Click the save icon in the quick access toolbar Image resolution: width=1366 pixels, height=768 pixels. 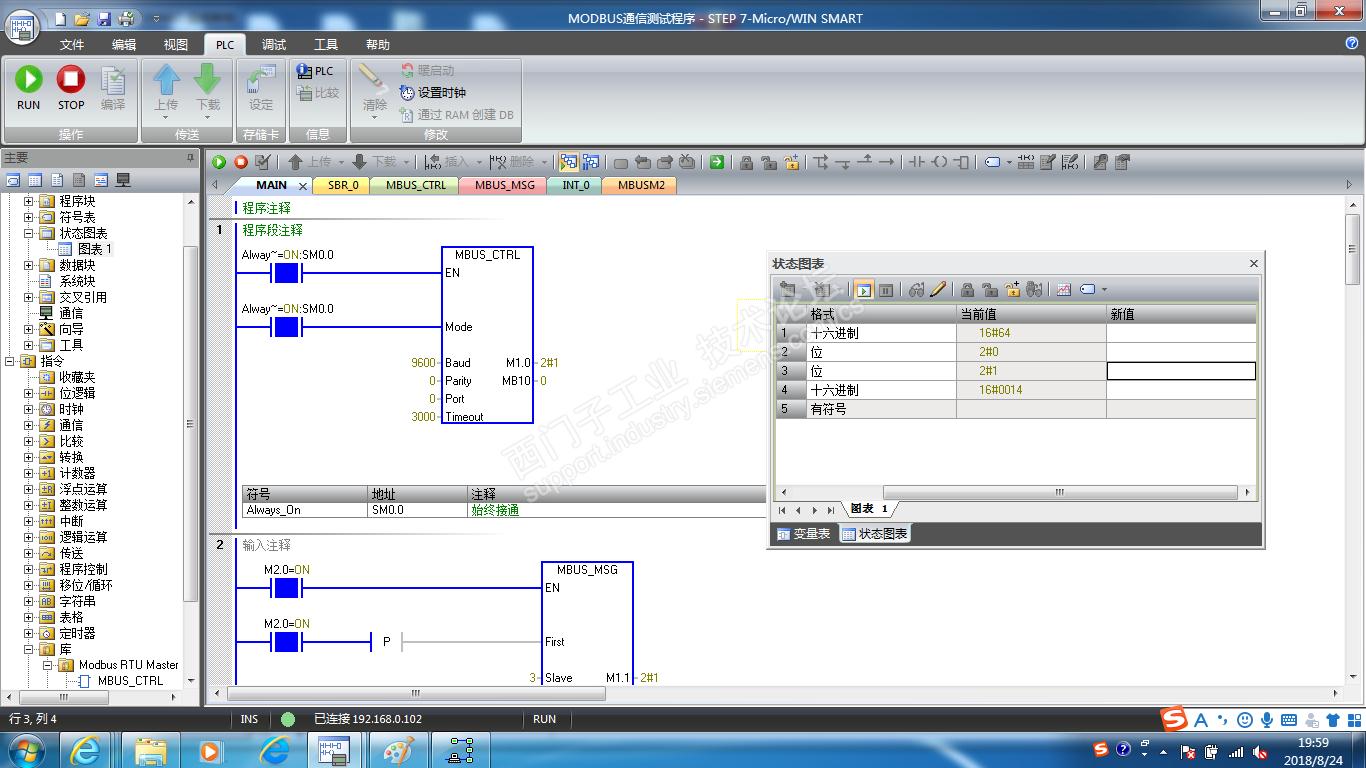104,18
